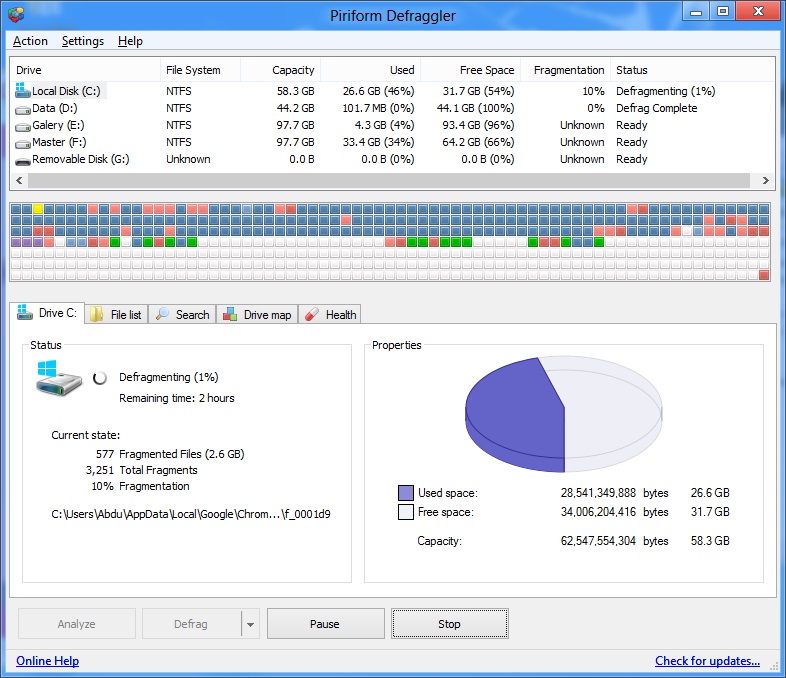Open the Action menu

click(31, 41)
